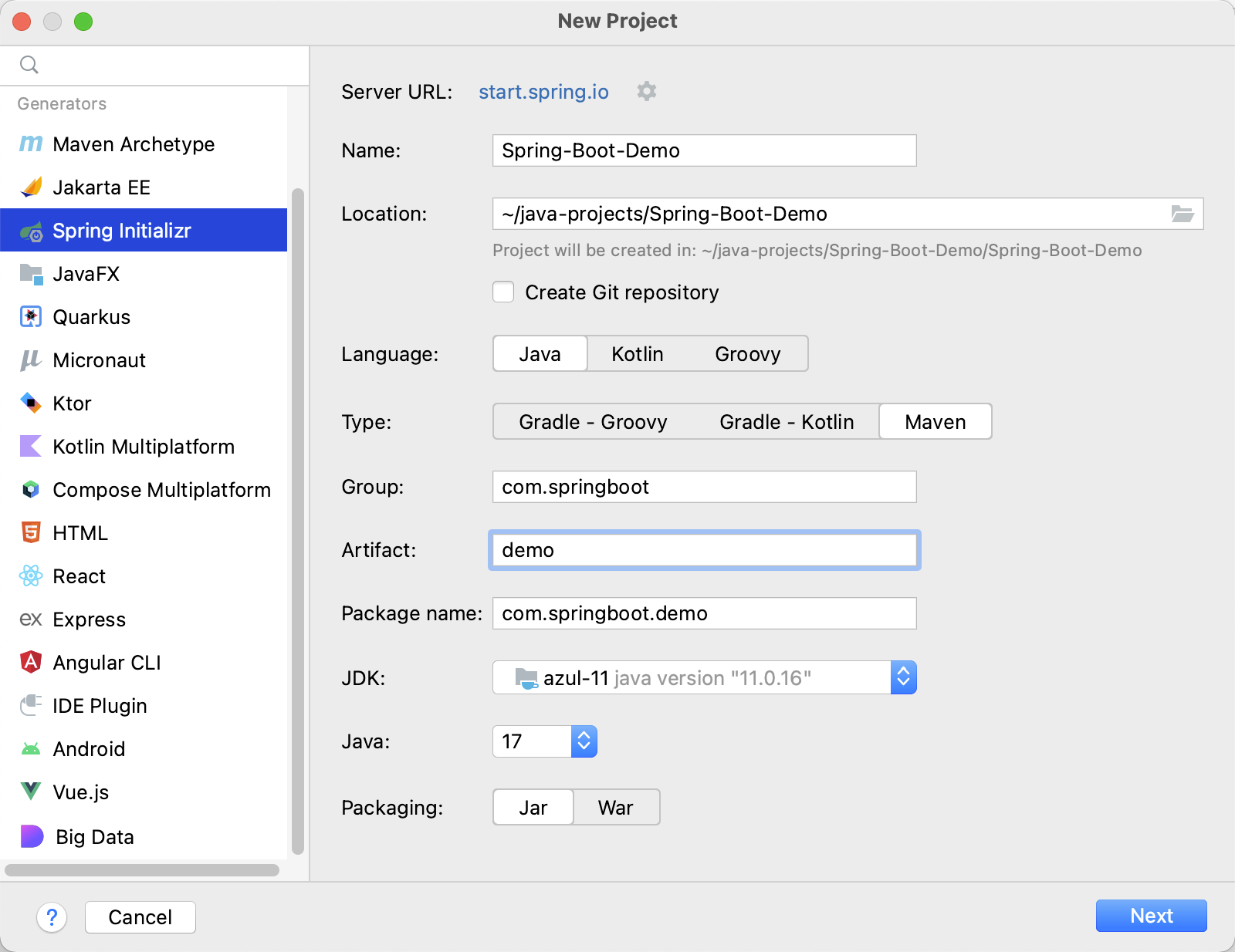Click the generators list vertical scrollbar
This screenshot has width=1235, height=952.
[298, 522]
